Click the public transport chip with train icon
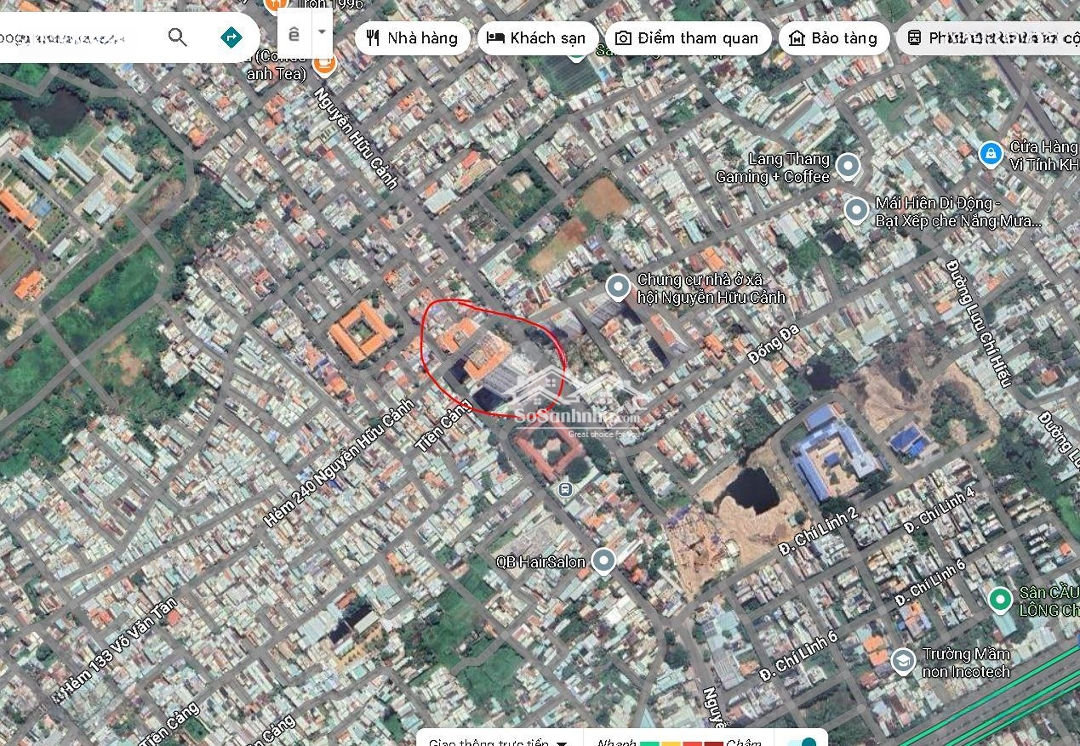 click(990, 38)
